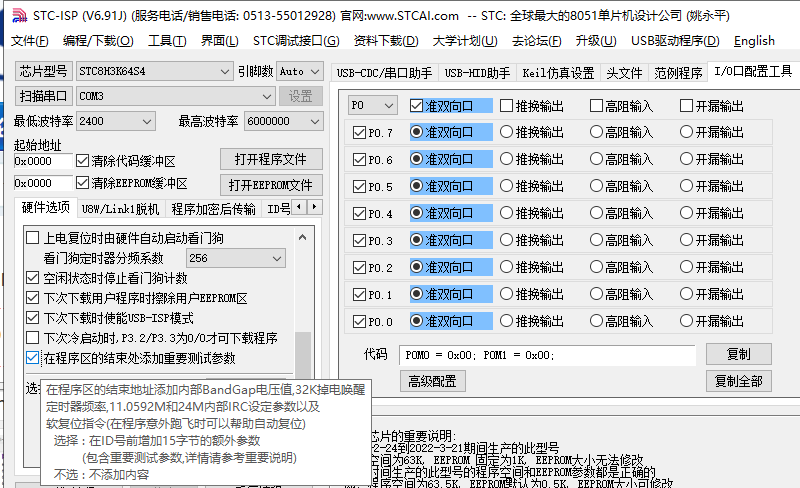The width and height of the screenshot is (800, 488).
Task: Click the hardware options scrollbar thumb
Action: pos(303,355)
